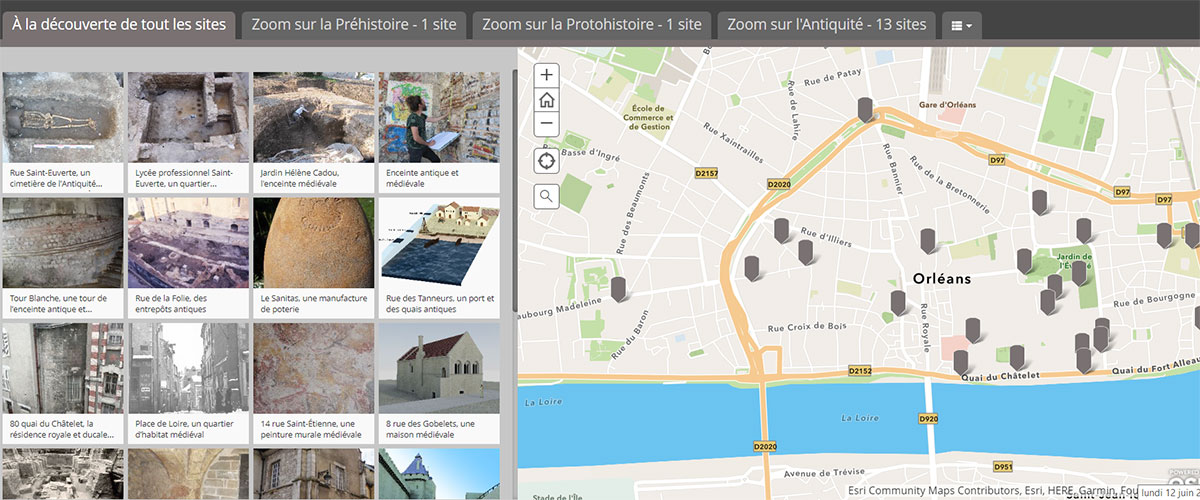The height and width of the screenshot is (500, 1200).
Task: Open the Lycée professionnel Saint-Euverte excavation photo
Action: (x=189, y=117)
